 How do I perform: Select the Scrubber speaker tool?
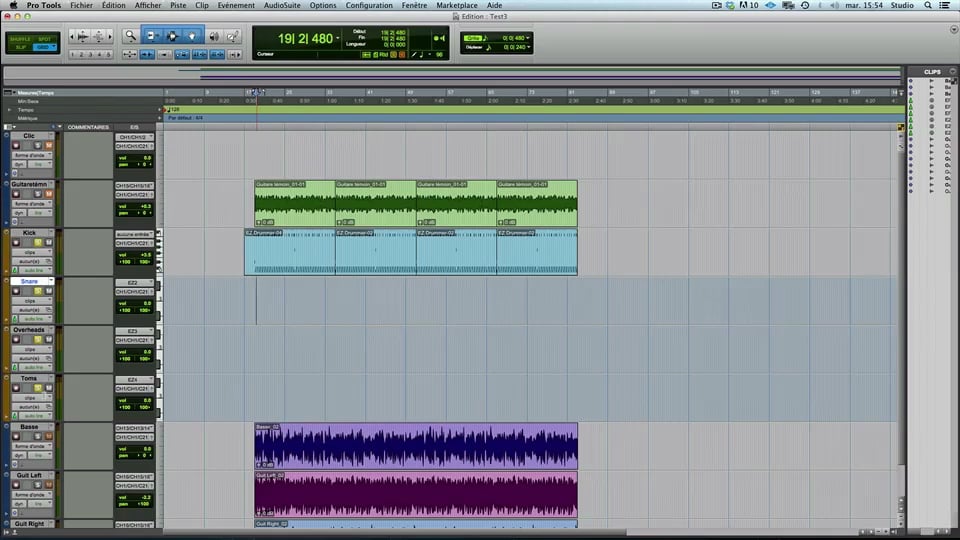[x=213, y=36]
